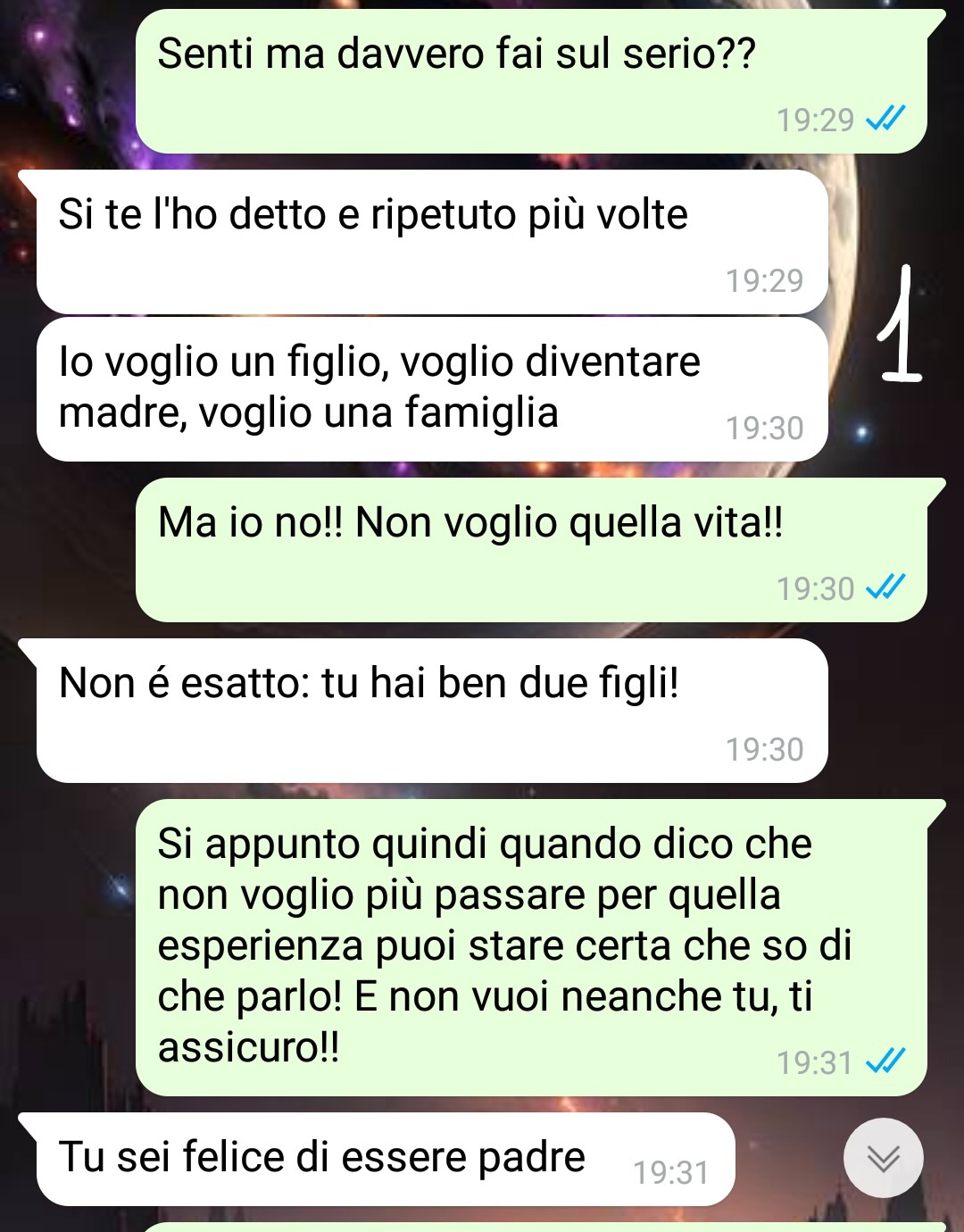This screenshot has height=1232, width=964.
Task: Tap the scroll-to-bottom double chevron button
Action: coord(883,1158)
